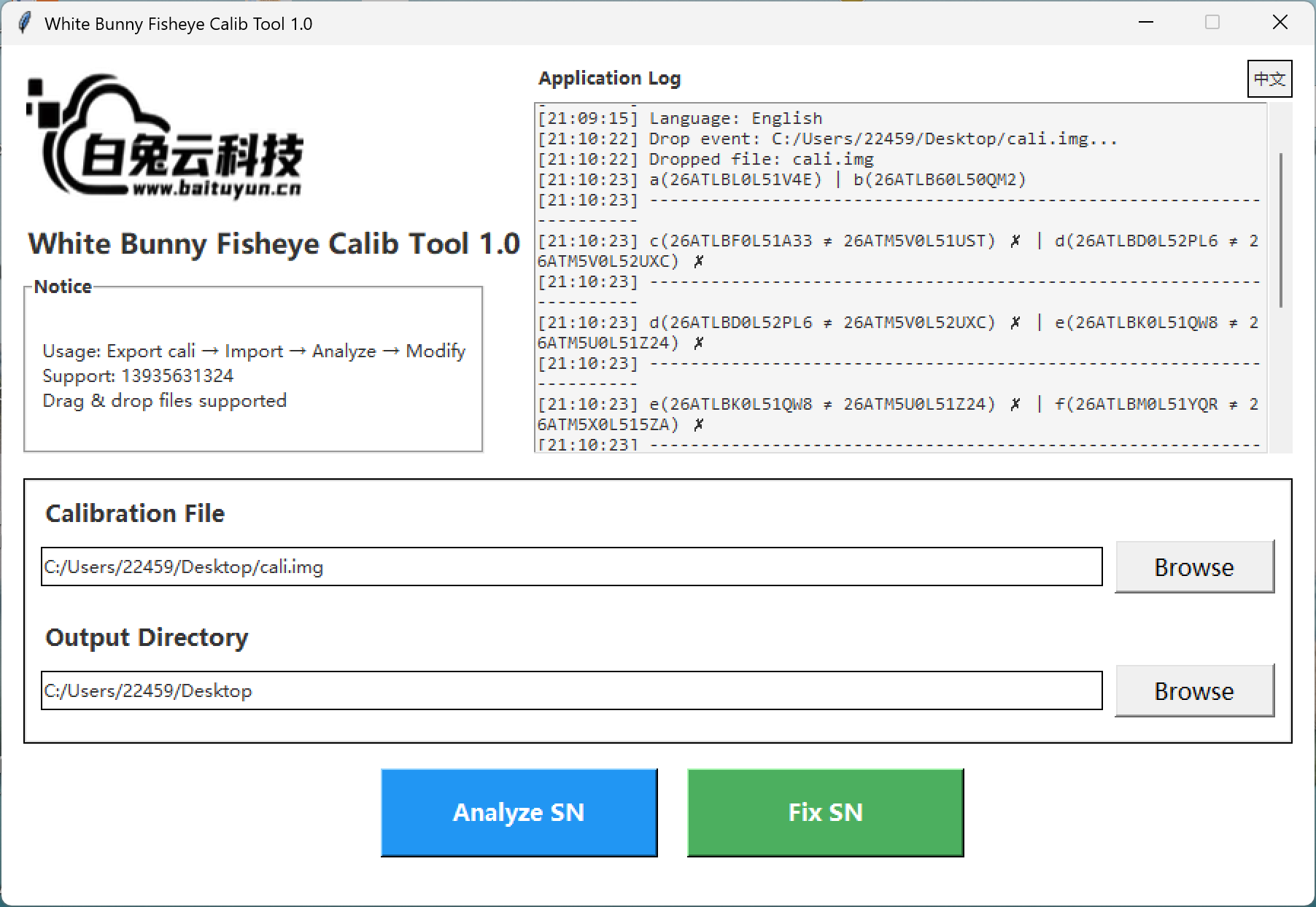Click log line starting with e(26ATLBK0L51QW8
The height and width of the screenshot is (907, 1316).
(898, 414)
